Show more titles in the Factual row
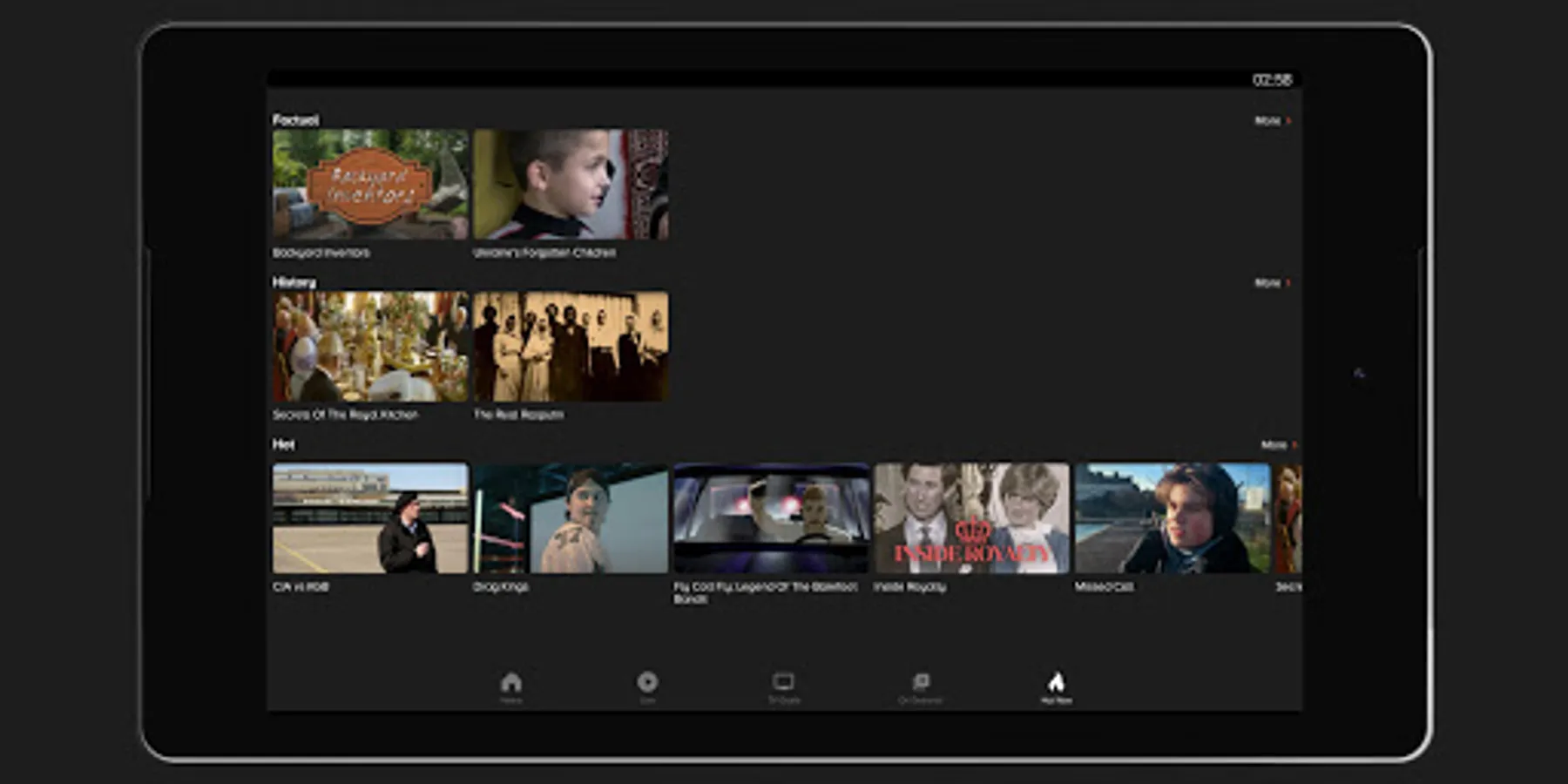Image resolution: width=1568 pixels, height=784 pixels. pos(1273,120)
